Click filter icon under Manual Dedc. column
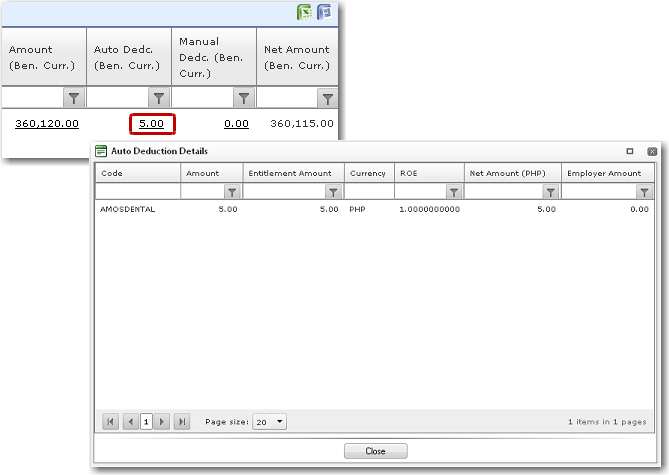 (x=243, y=98)
